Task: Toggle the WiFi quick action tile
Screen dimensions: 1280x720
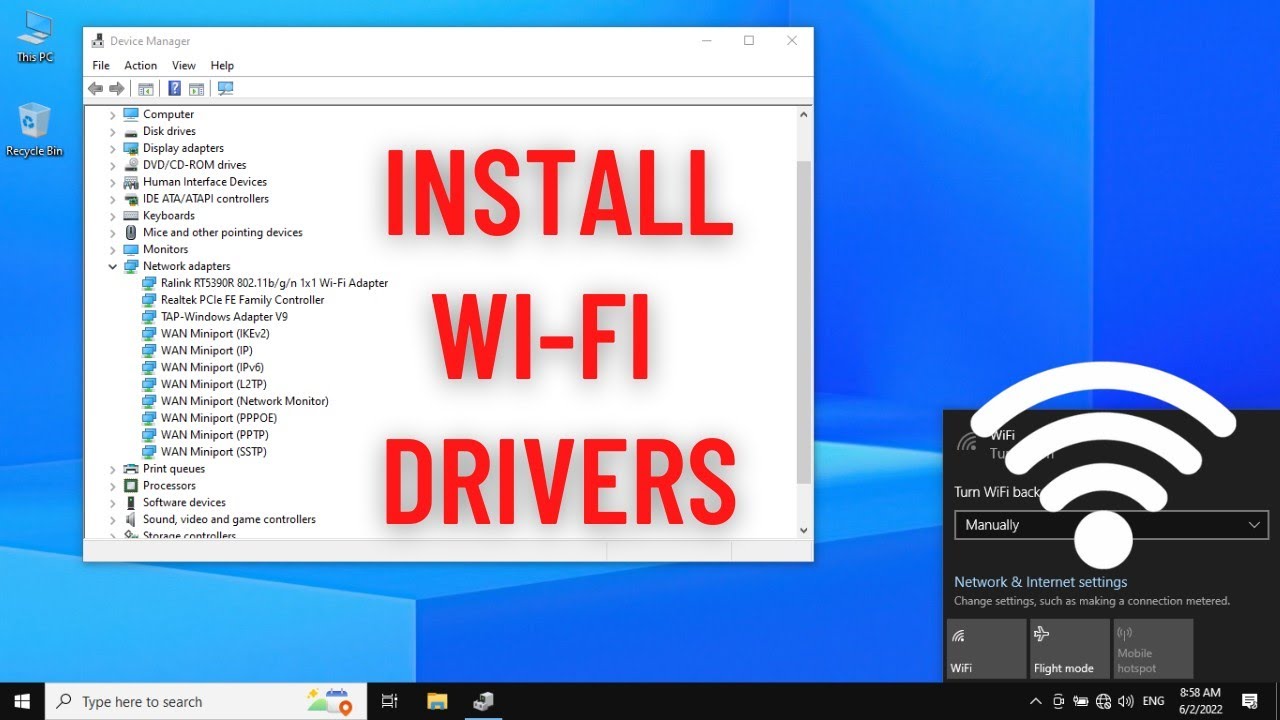Action: click(986, 648)
